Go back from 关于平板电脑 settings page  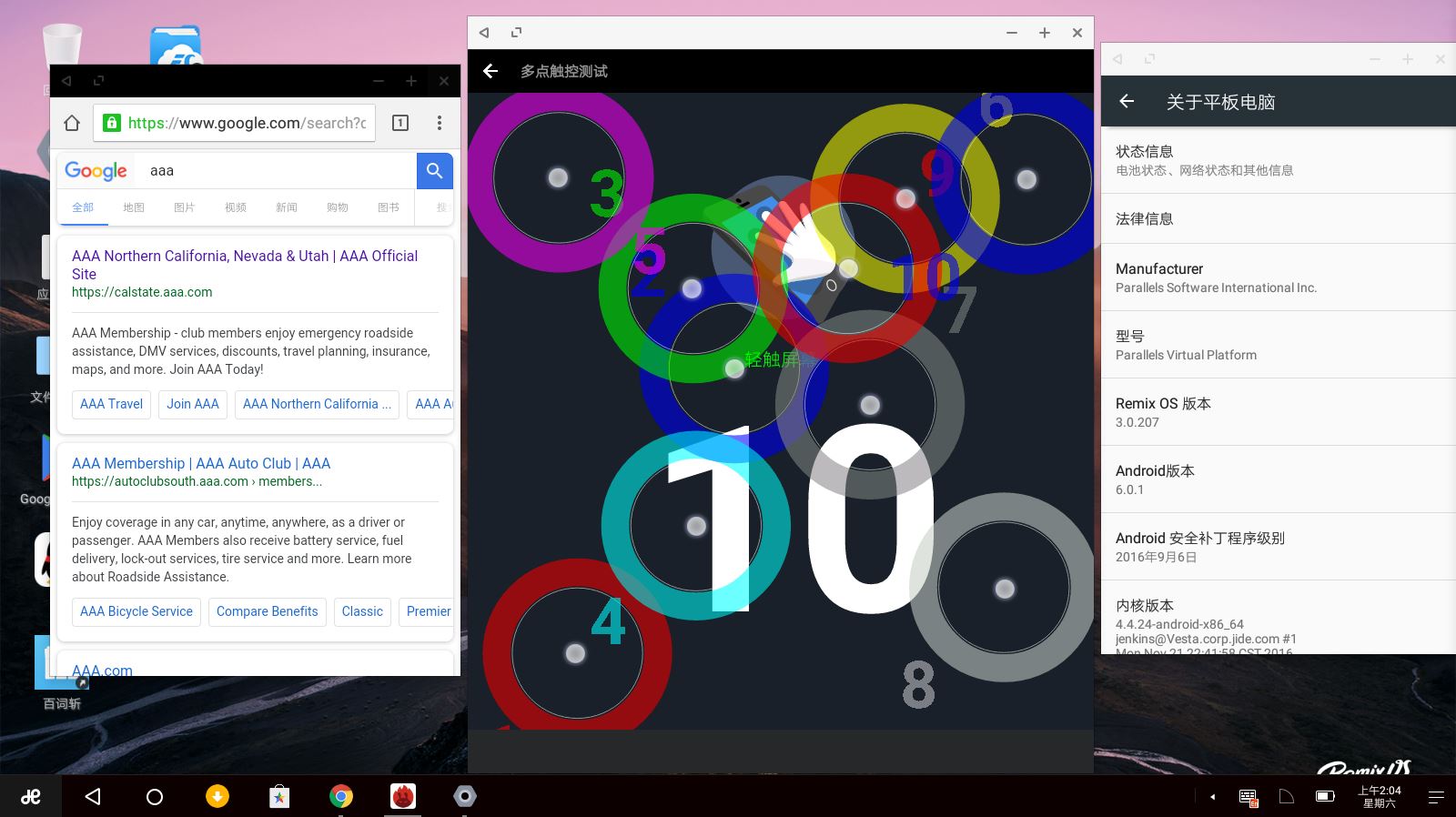click(1127, 102)
